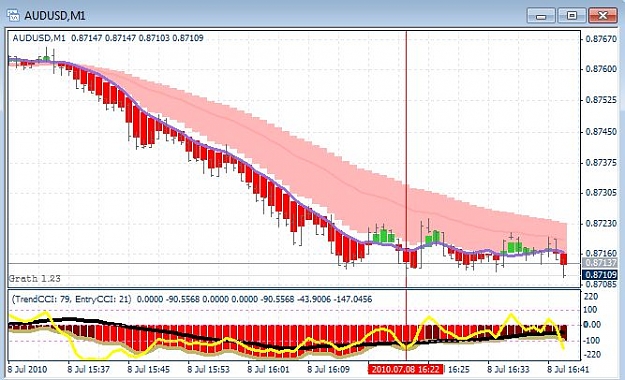Click the 0.87085 price scale label

pos(601,284)
